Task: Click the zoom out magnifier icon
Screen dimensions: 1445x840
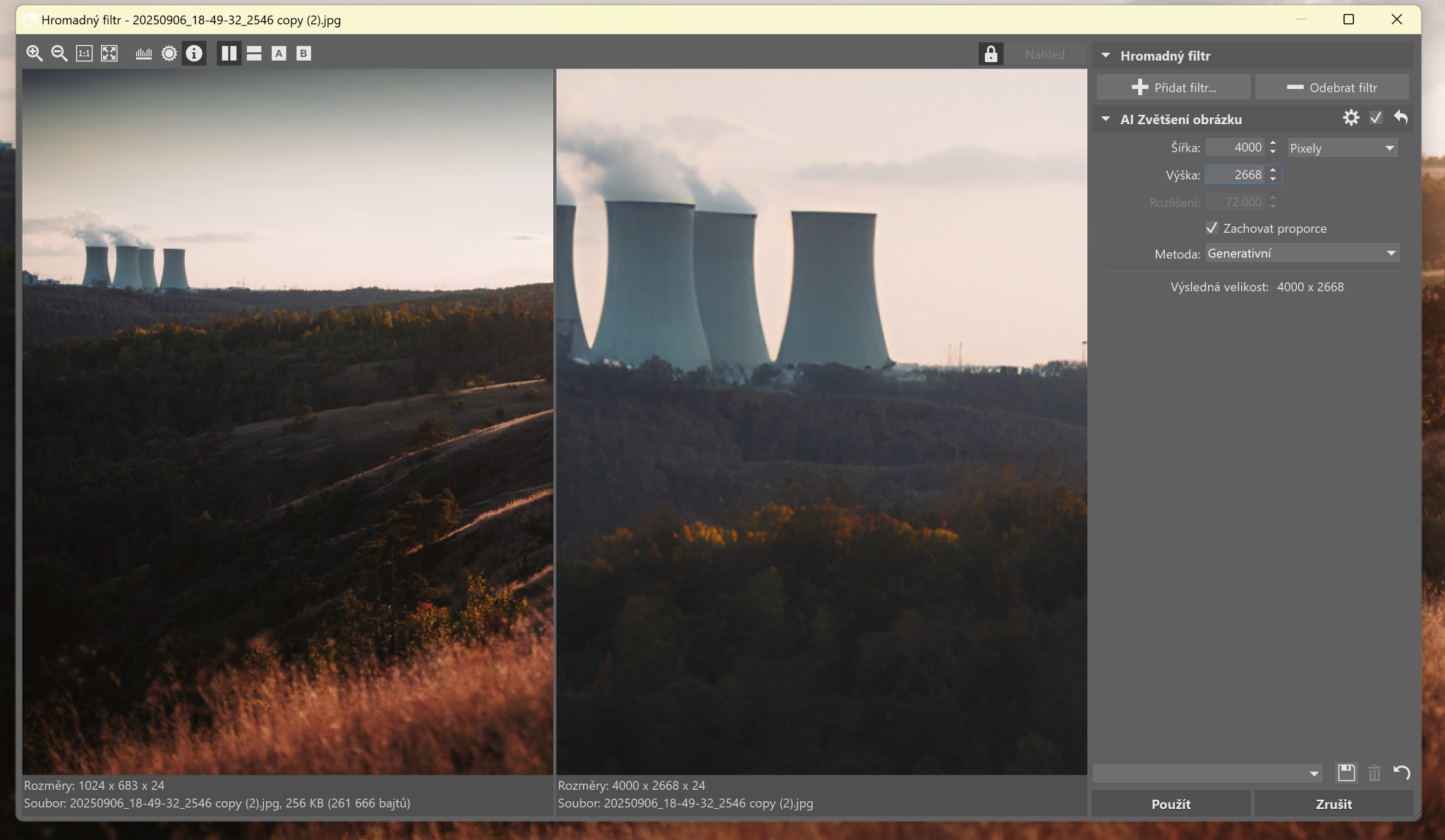Action: [59, 54]
